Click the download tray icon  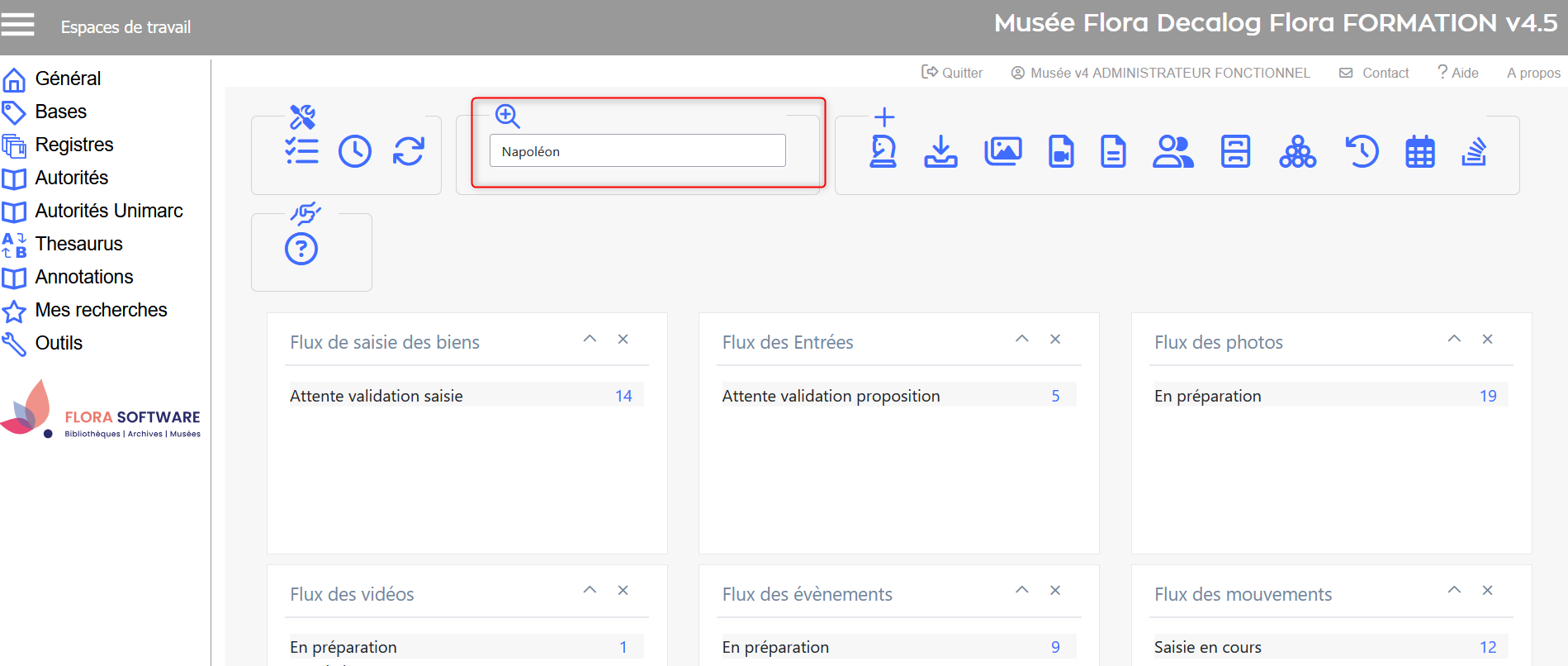pos(940,151)
